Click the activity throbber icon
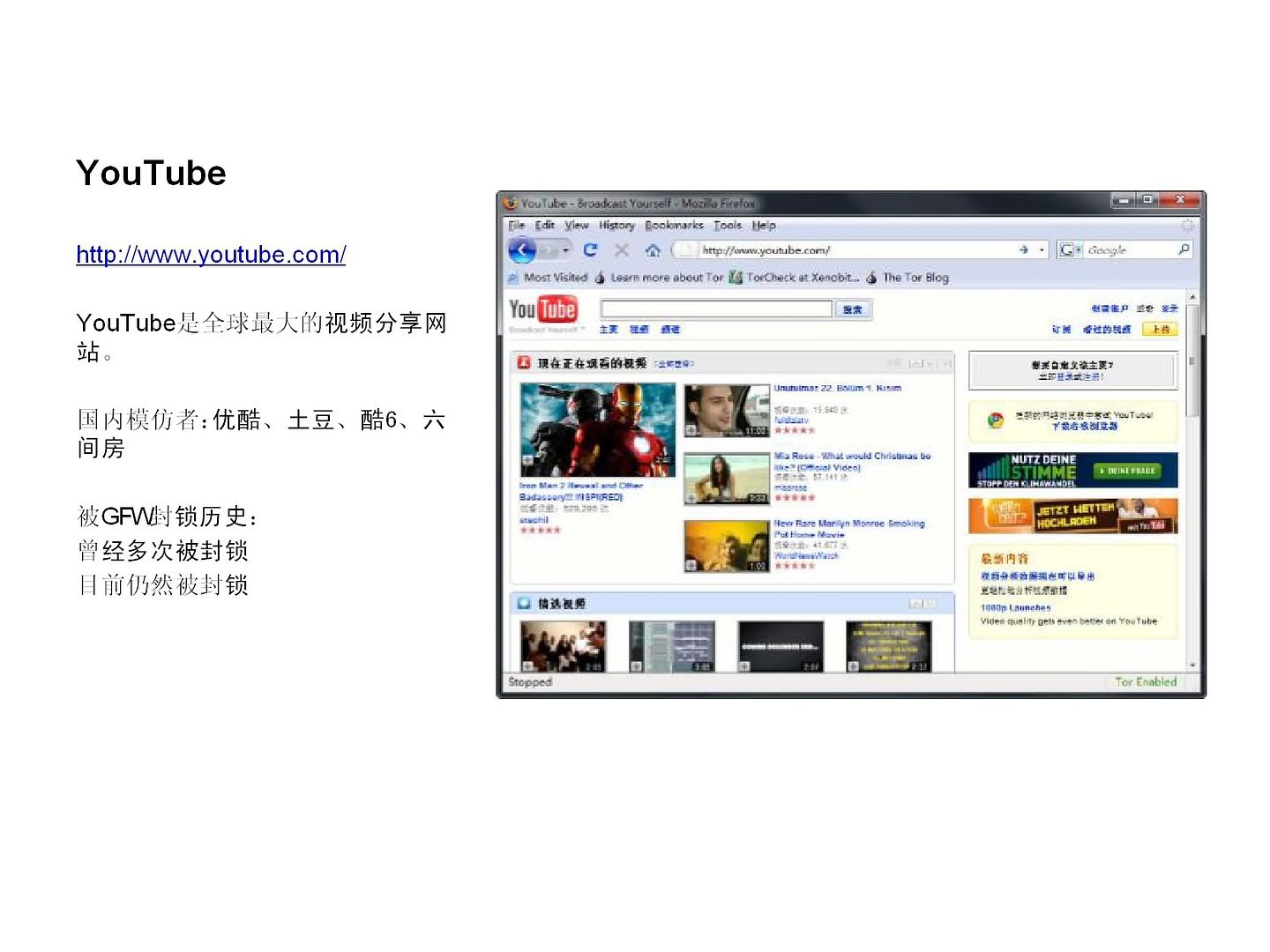 (x=1188, y=226)
